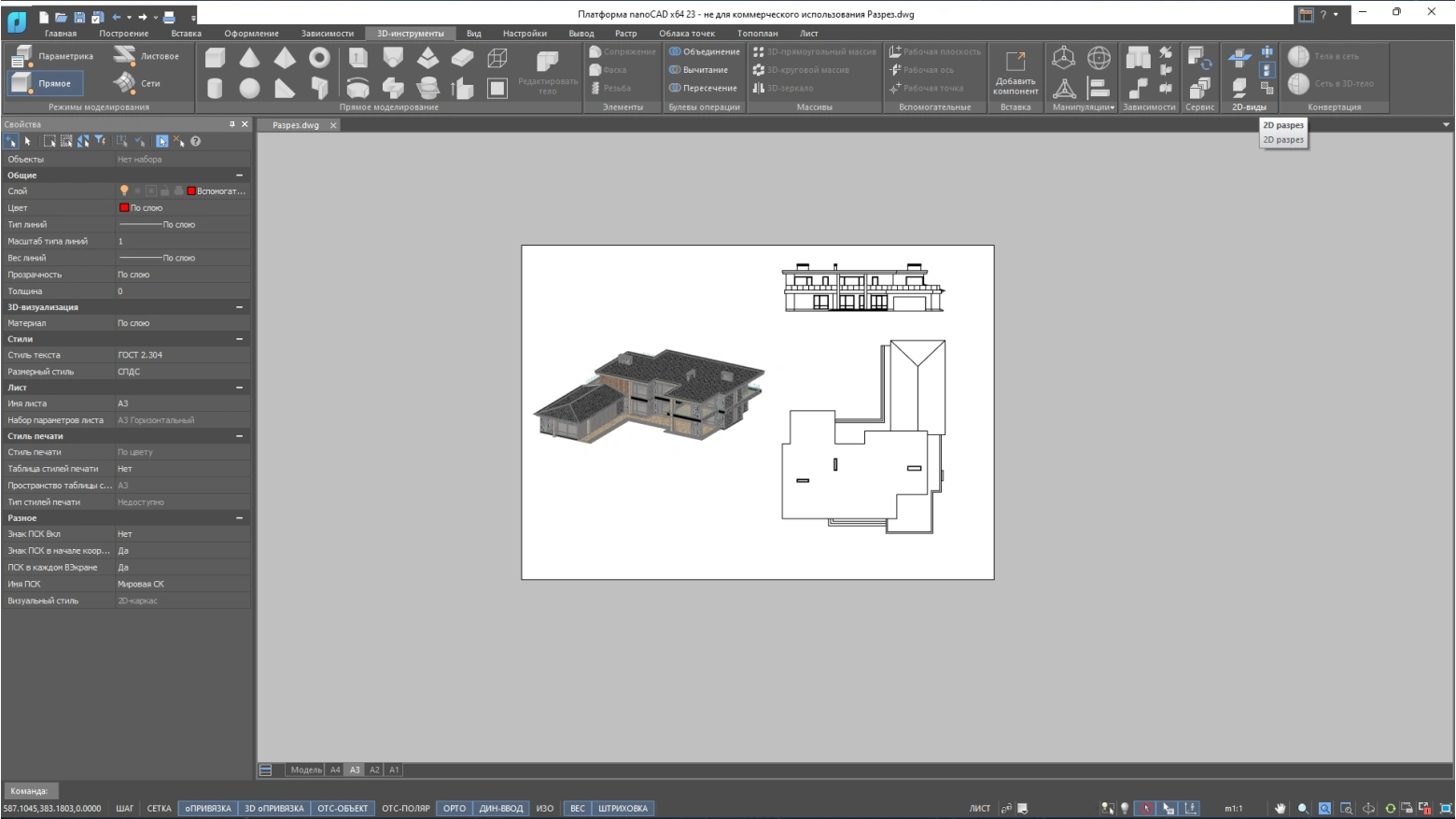Toggle ОРТО mode in status bar
Image resolution: width=1456 pixels, height=819 pixels.
click(455, 809)
